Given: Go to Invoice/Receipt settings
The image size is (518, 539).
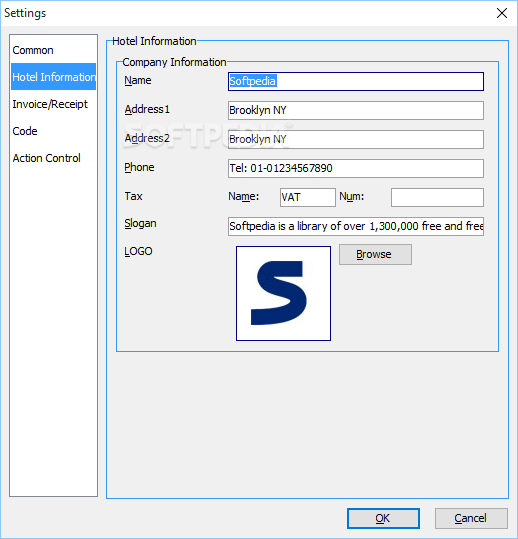Looking at the screenshot, I should click(53, 104).
